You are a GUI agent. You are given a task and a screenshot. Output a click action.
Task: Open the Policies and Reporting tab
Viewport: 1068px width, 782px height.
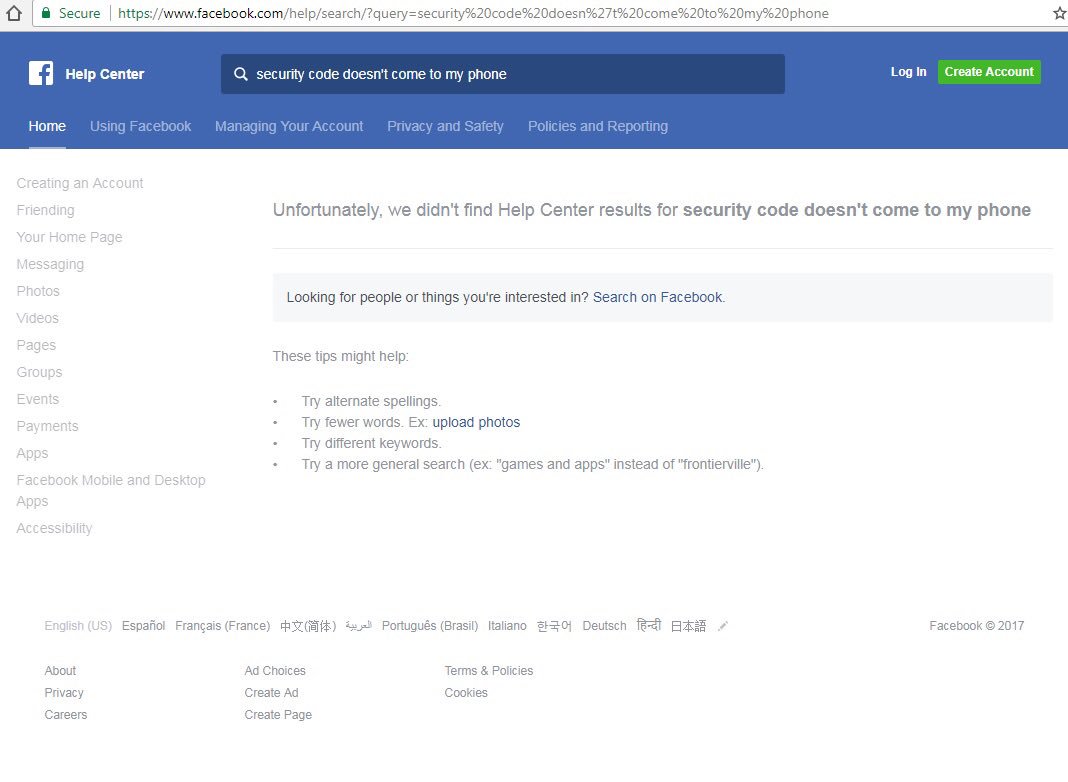(x=598, y=126)
